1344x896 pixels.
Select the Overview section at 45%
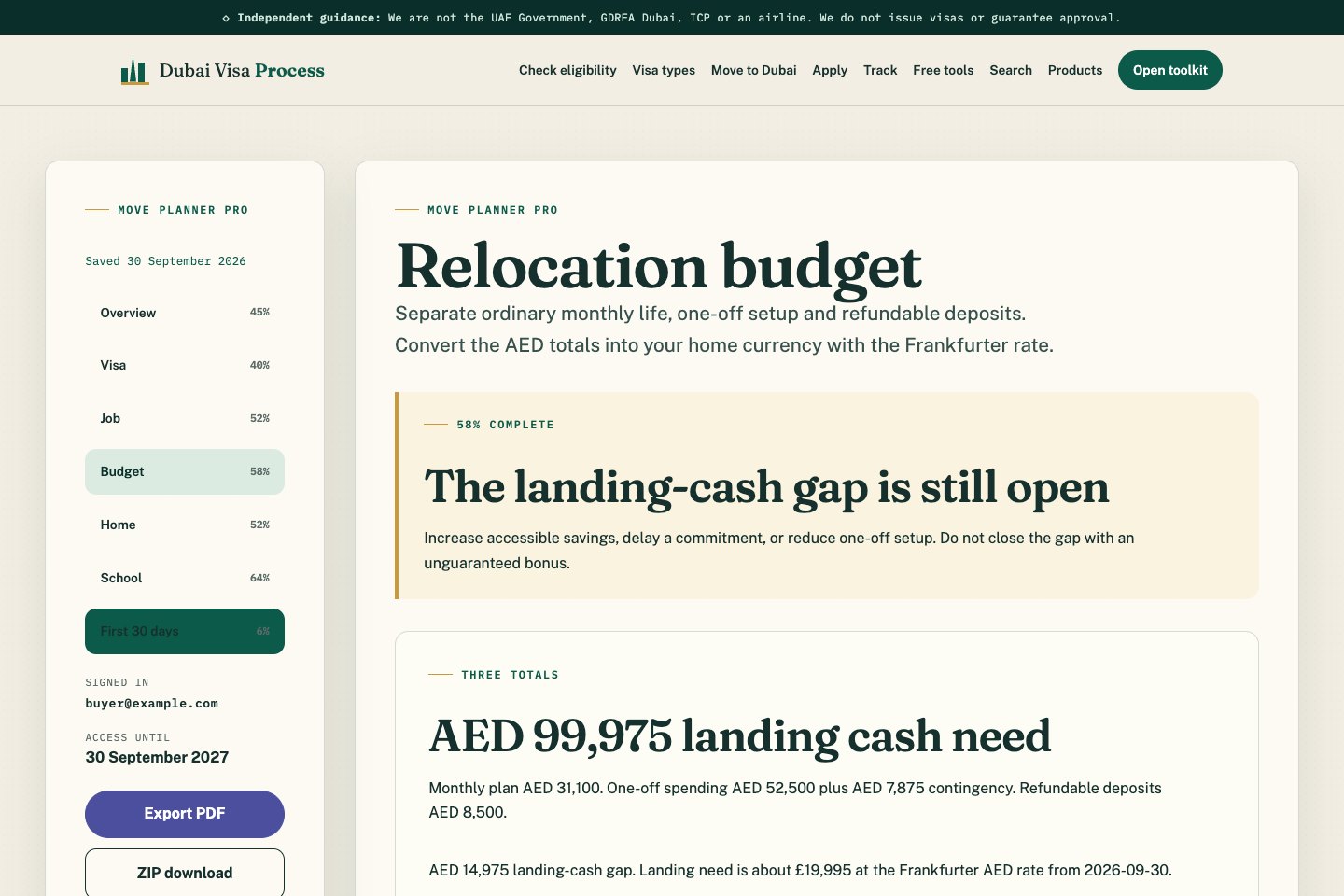click(x=185, y=313)
